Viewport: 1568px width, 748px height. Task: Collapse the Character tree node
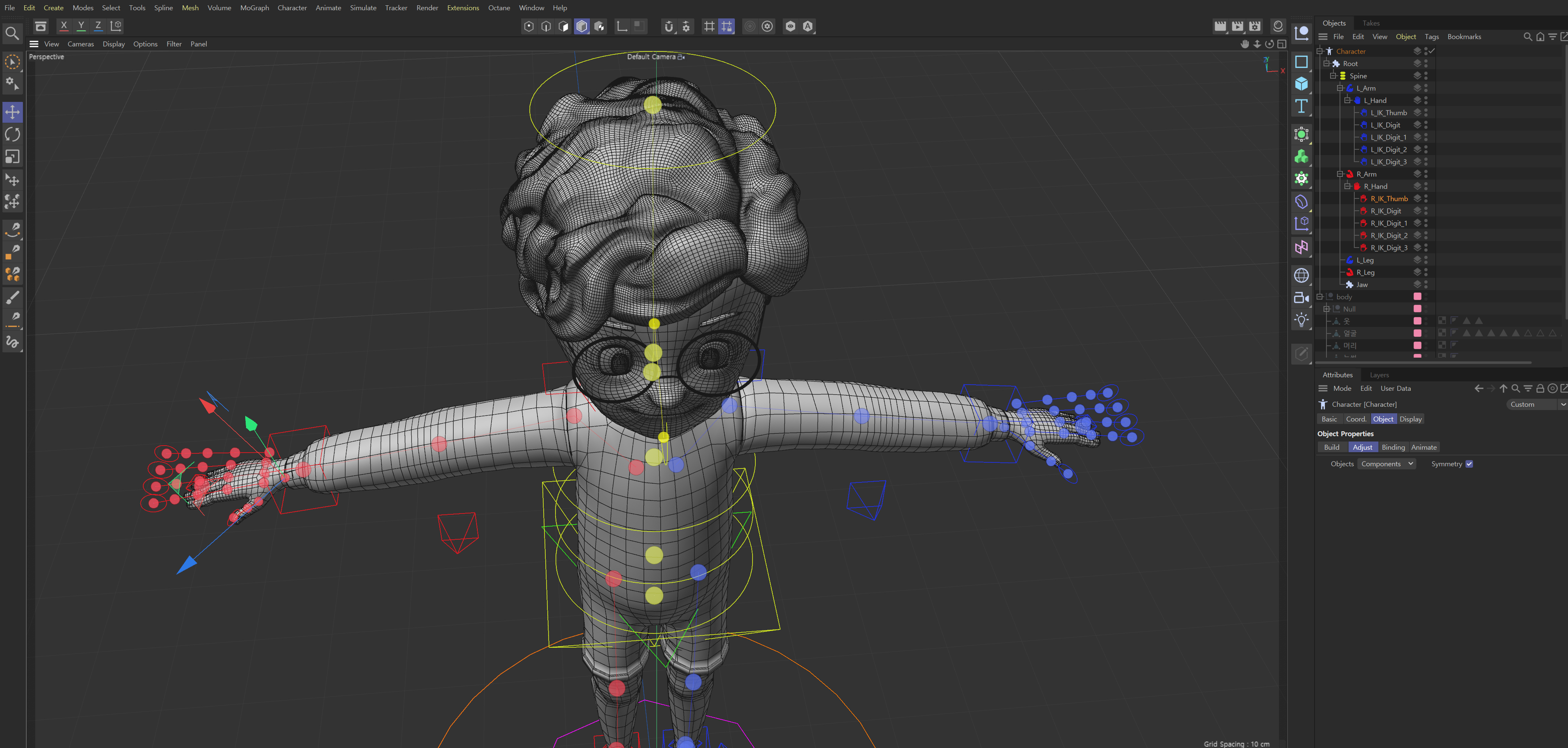pyautogui.click(x=1319, y=51)
